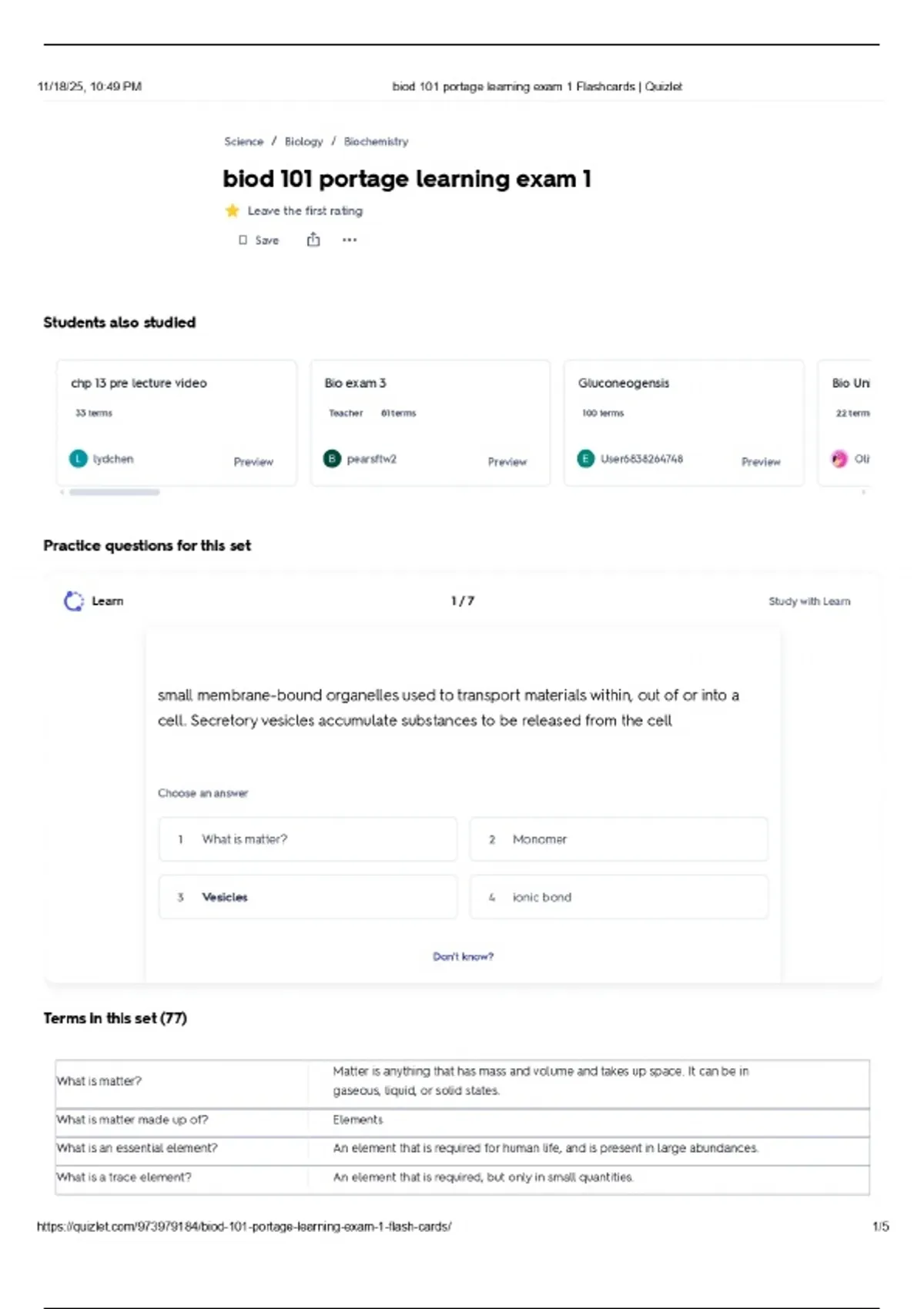The width and height of the screenshot is (924, 1309).
Task: Choose the 'Monomer' answer option
Action: (619, 839)
